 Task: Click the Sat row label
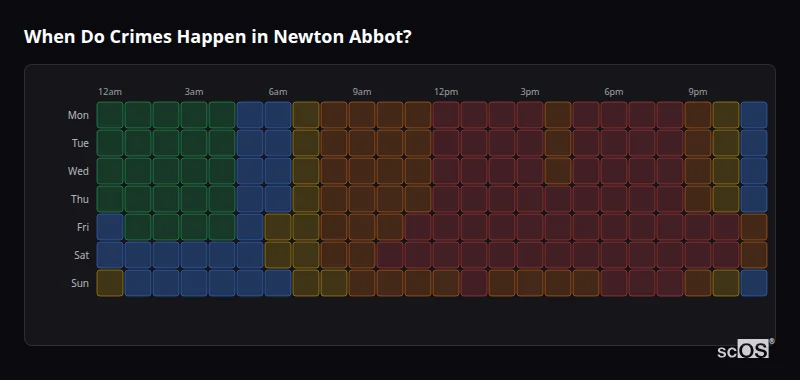81,256
